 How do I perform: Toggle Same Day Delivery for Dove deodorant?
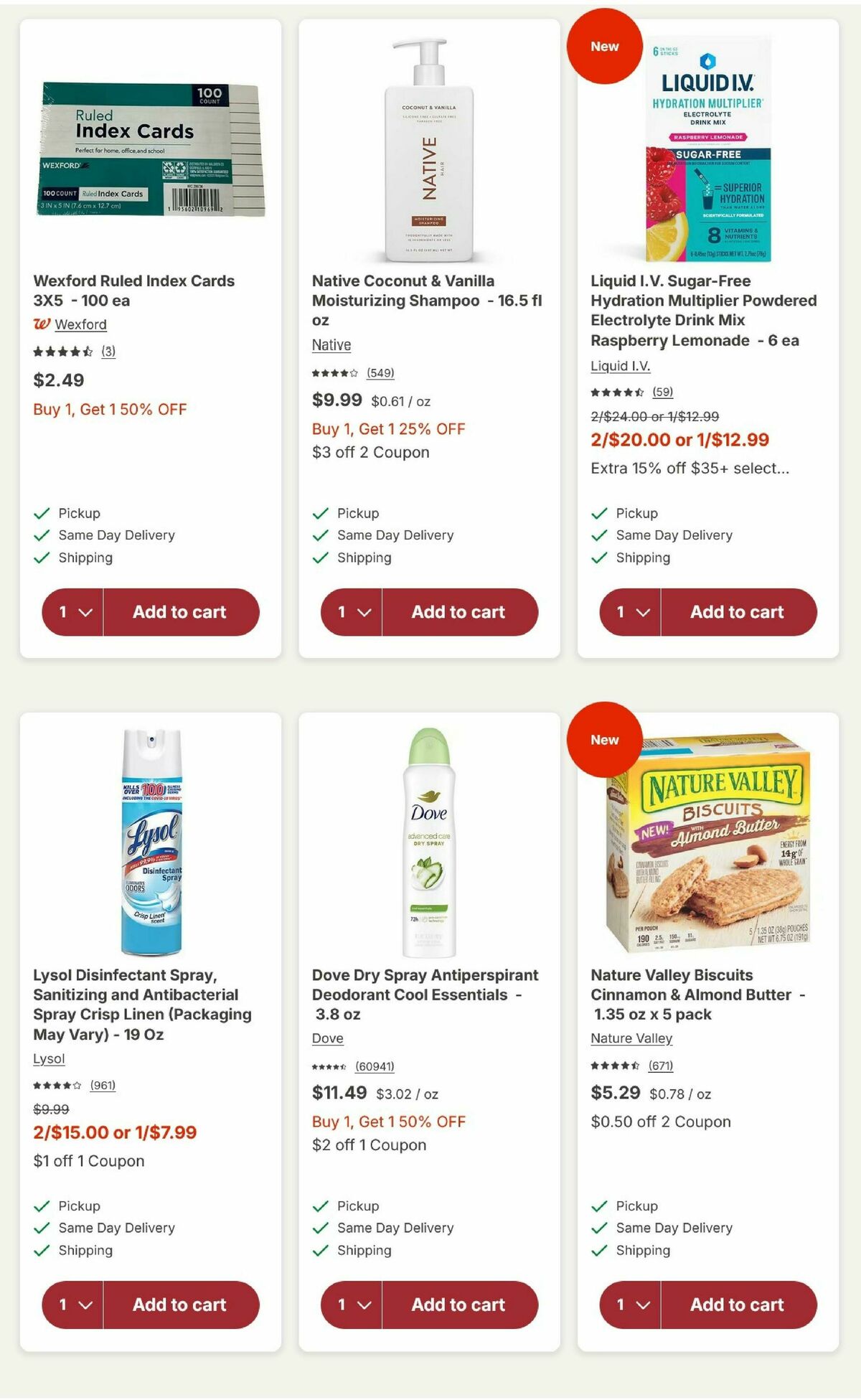pyautogui.click(x=319, y=1227)
